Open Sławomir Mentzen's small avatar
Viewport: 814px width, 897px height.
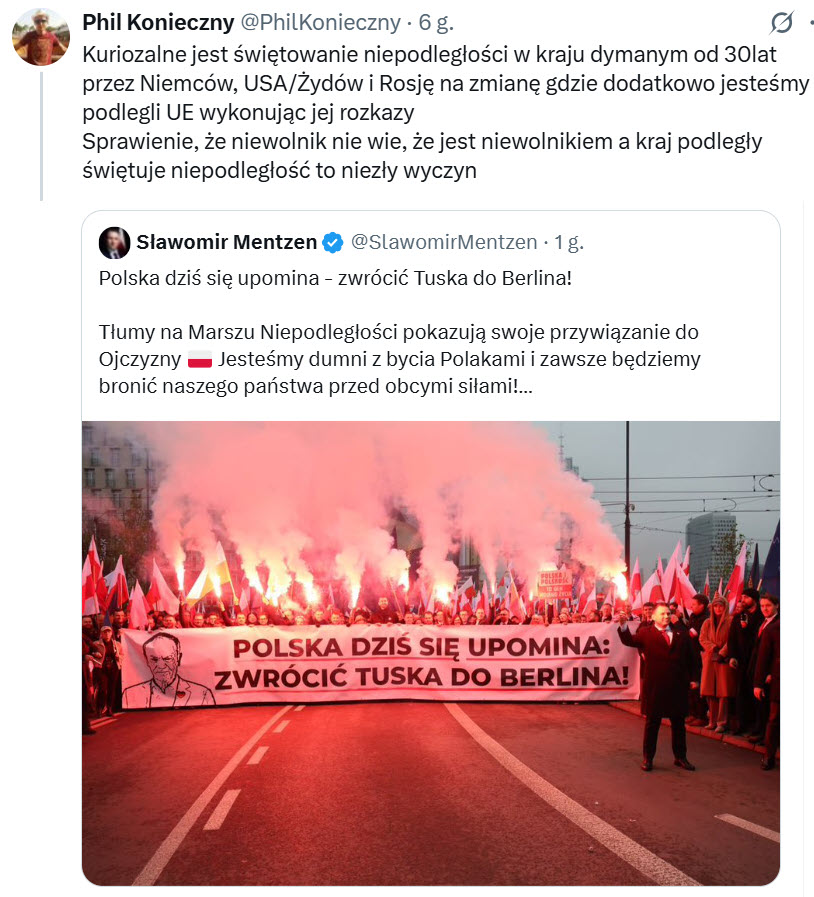point(114,243)
